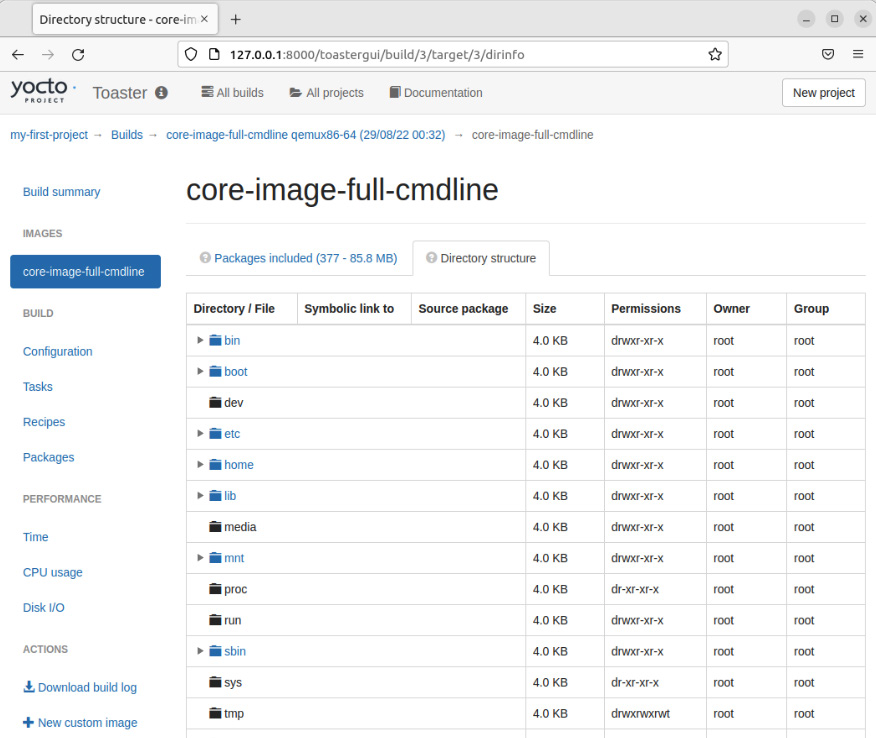
Task: Open the Pocket save icon
Action: tap(828, 54)
